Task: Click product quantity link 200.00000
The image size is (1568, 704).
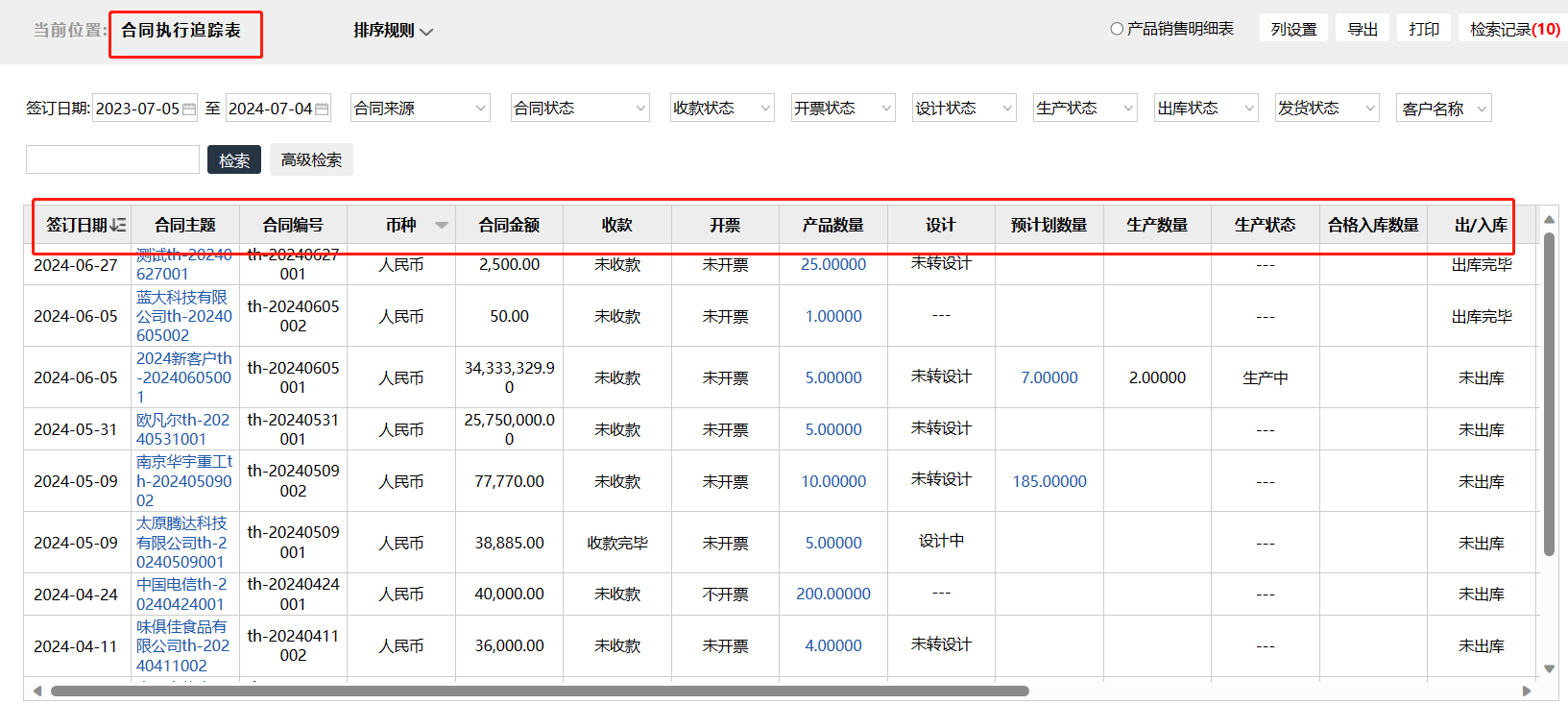Action: pos(833,594)
